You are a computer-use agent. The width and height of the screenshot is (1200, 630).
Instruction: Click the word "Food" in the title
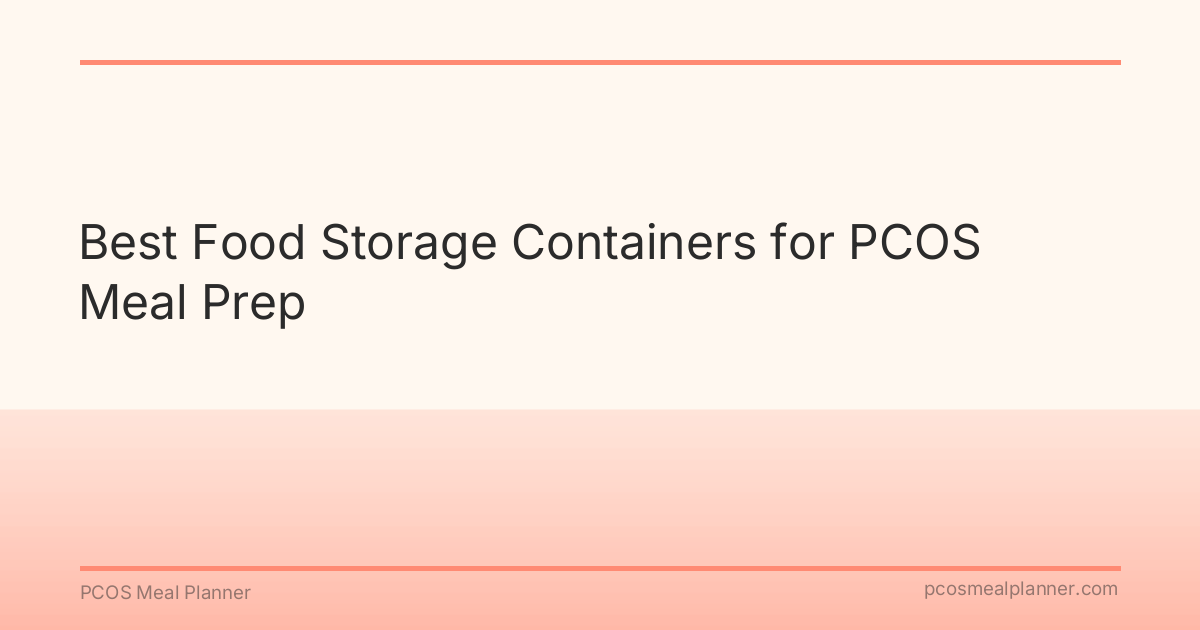pos(249,244)
